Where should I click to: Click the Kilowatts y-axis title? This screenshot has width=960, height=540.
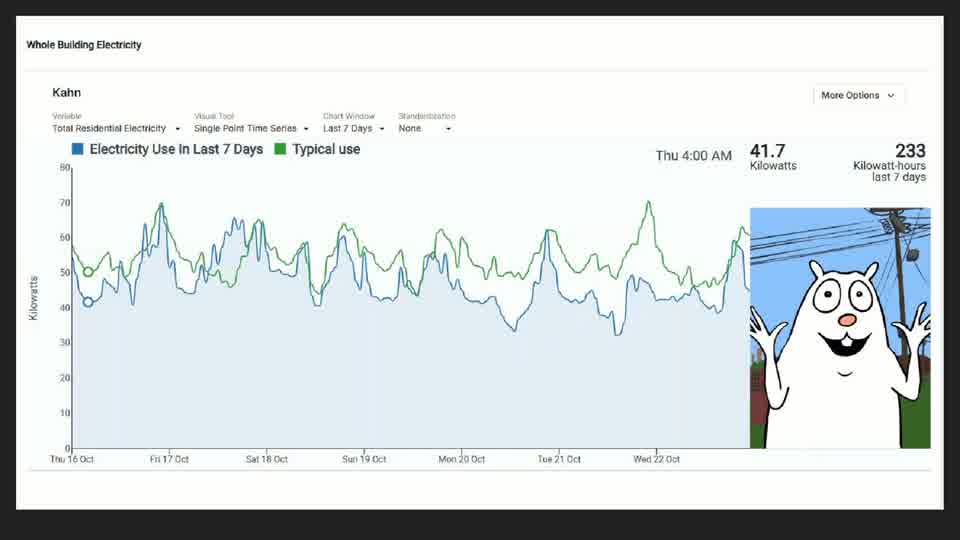pyautogui.click(x=34, y=298)
